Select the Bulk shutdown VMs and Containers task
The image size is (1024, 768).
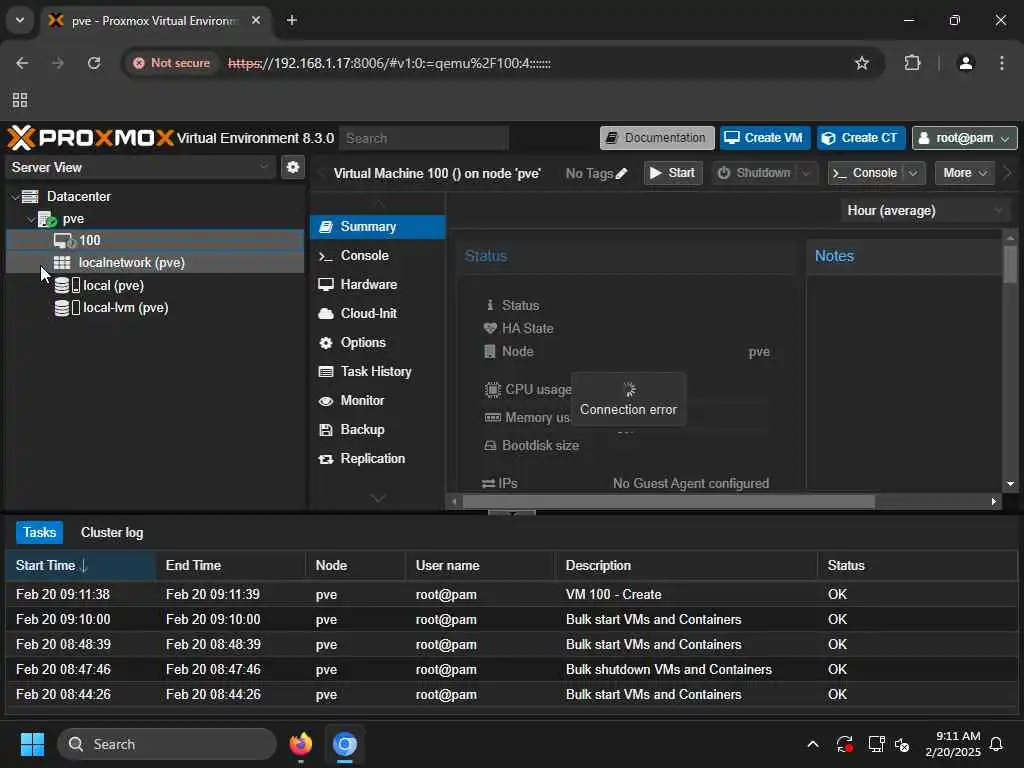click(511, 669)
